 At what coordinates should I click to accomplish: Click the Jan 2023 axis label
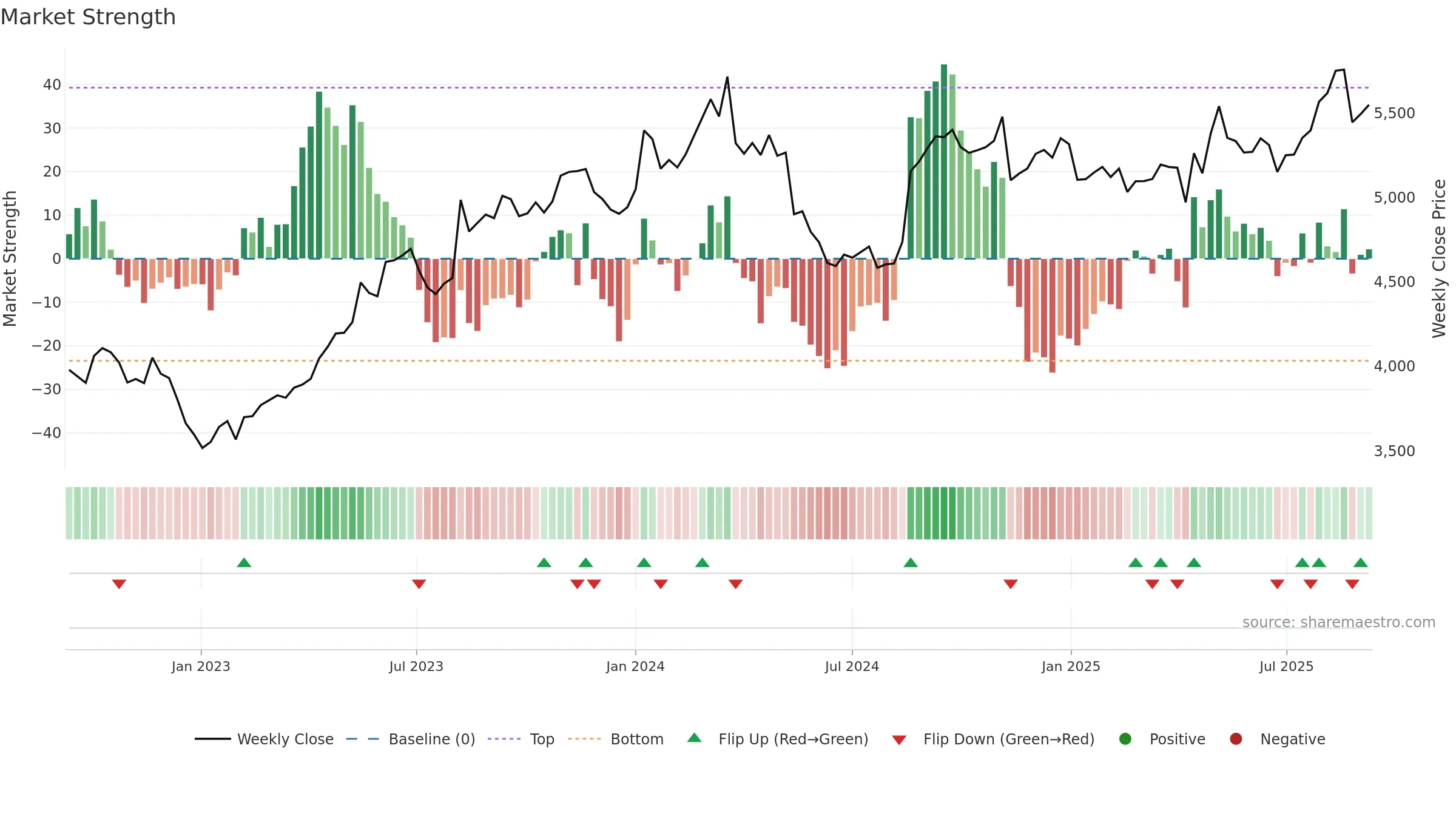(x=201, y=666)
